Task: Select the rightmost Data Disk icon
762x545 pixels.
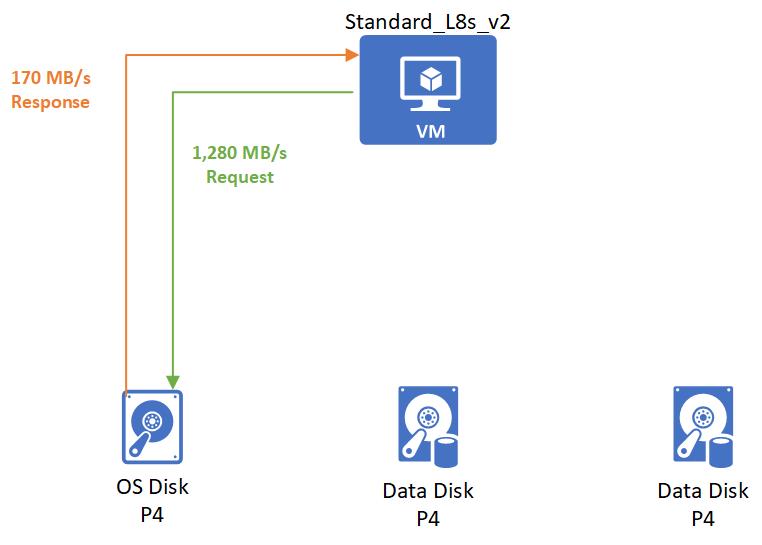Action: 703,428
